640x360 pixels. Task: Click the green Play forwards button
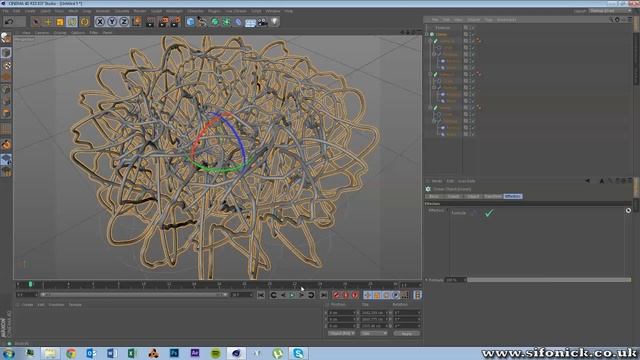[x=292, y=295]
